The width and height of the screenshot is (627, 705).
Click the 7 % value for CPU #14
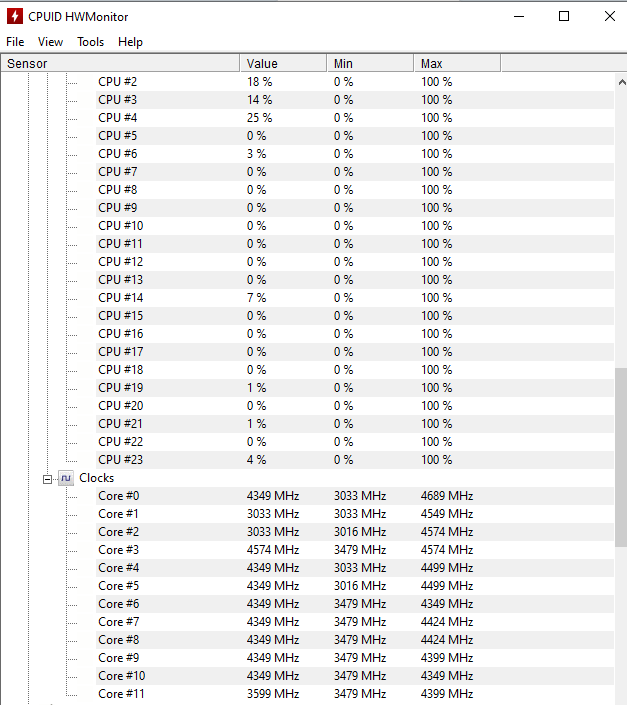tap(256, 298)
